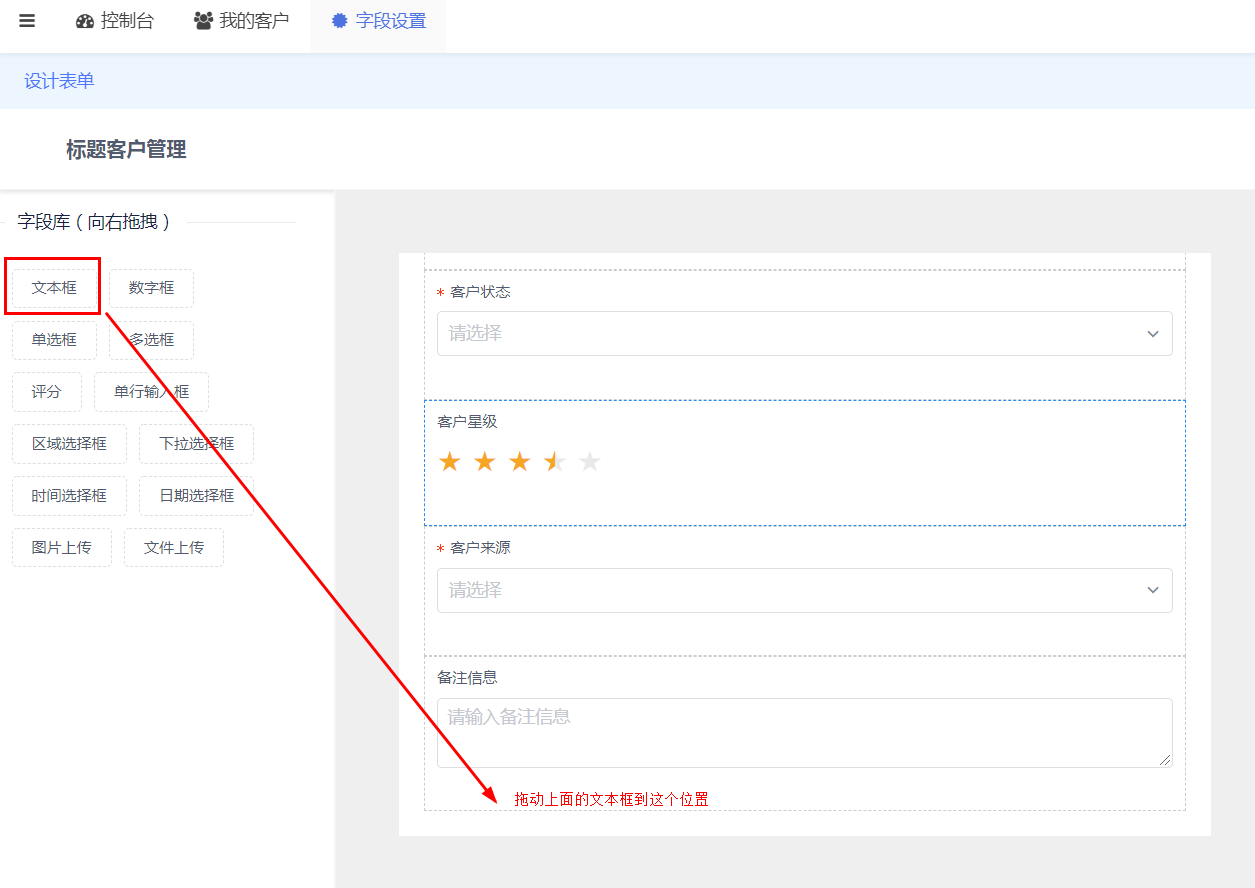Image resolution: width=1255 pixels, height=888 pixels.
Task: Toggle the hamburger sidebar menu icon
Action: [x=27, y=21]
